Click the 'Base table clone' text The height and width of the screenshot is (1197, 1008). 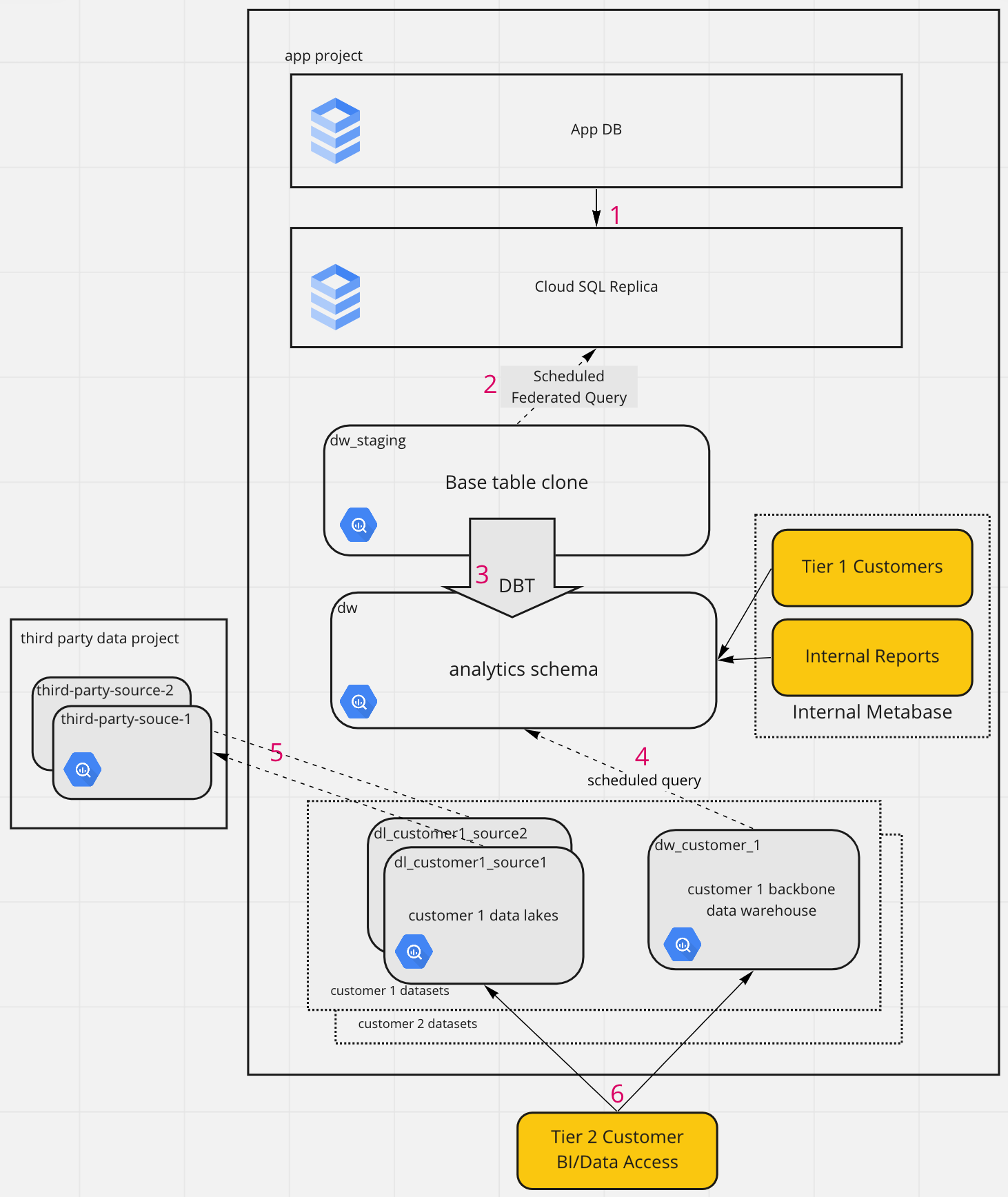516,482
